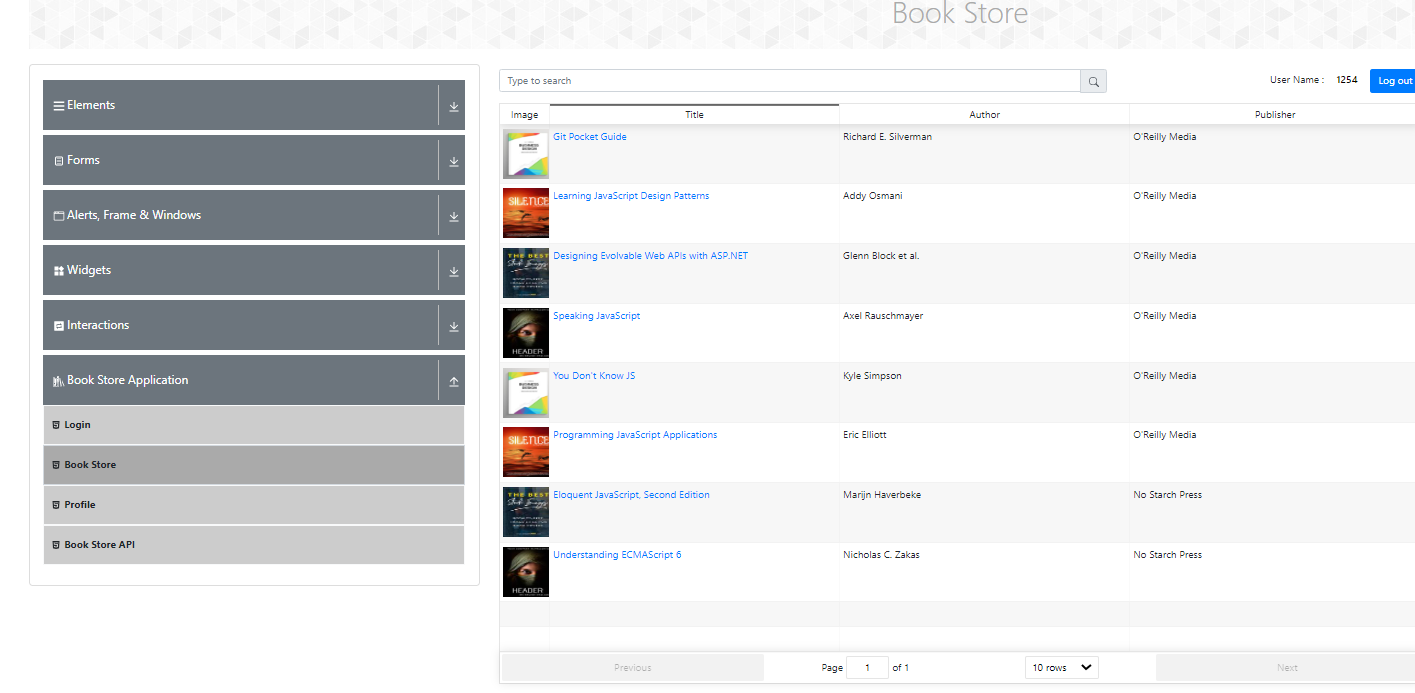Click the Elements hamburger icon

tap(59, 106)
